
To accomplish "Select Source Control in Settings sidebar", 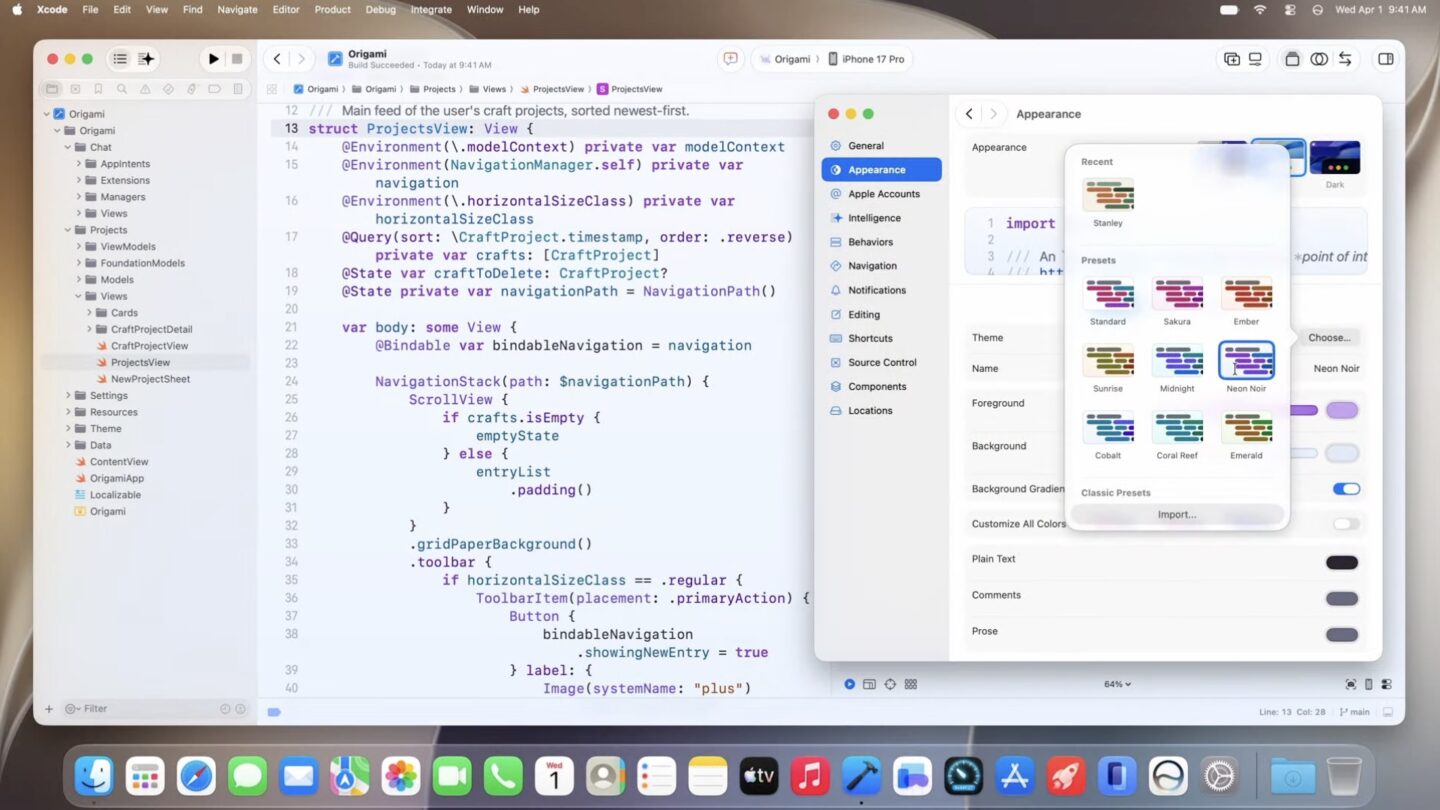I will (x=881, y=362).
